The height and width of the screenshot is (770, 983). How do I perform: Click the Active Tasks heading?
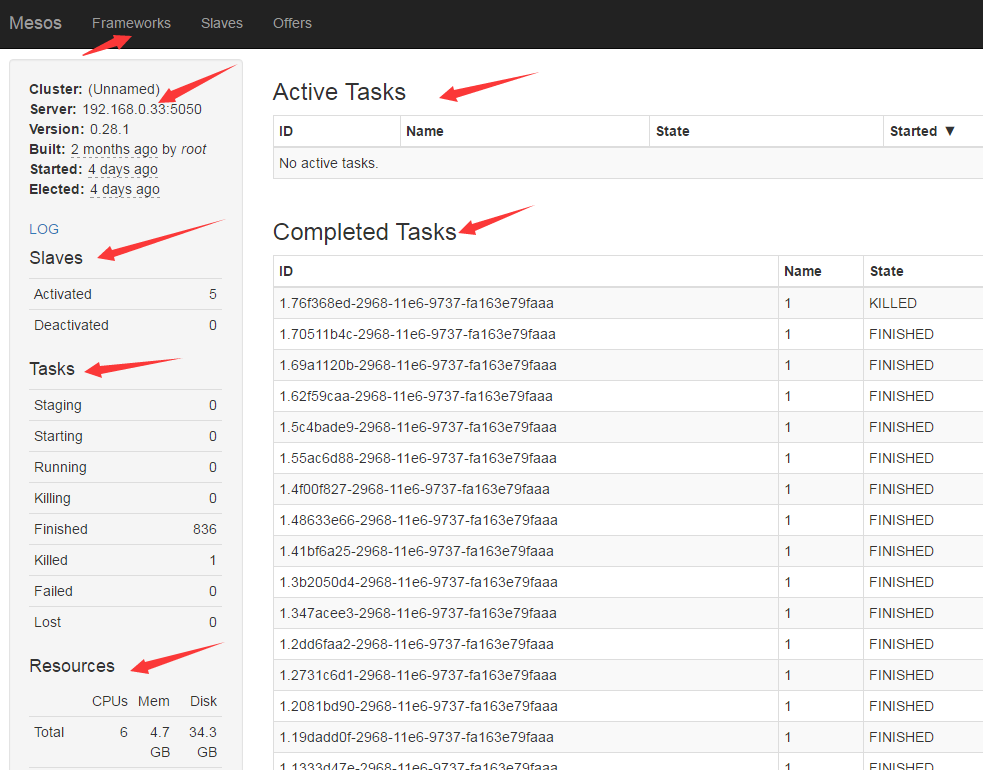tap(339, 92)
